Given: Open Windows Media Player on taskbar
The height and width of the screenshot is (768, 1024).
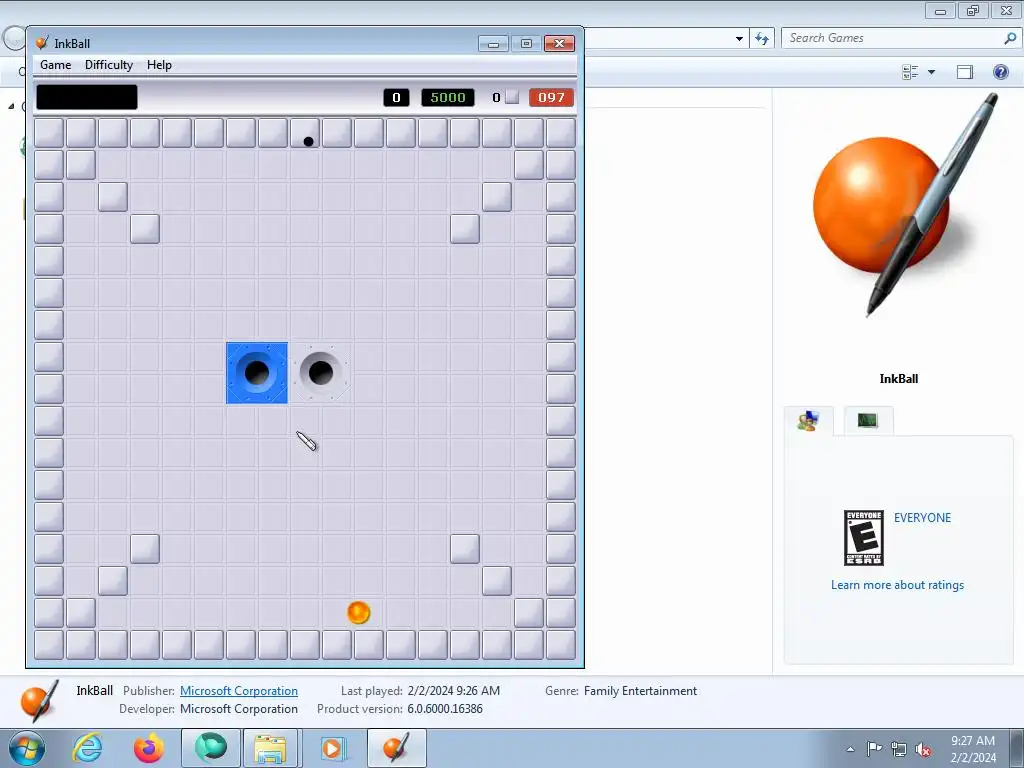Looking at the screenshot, I should click(x=332, y=748).
